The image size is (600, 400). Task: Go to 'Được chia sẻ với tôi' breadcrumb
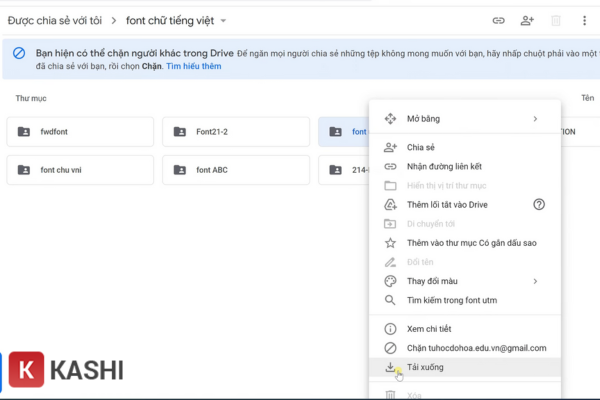pos(55,21)
